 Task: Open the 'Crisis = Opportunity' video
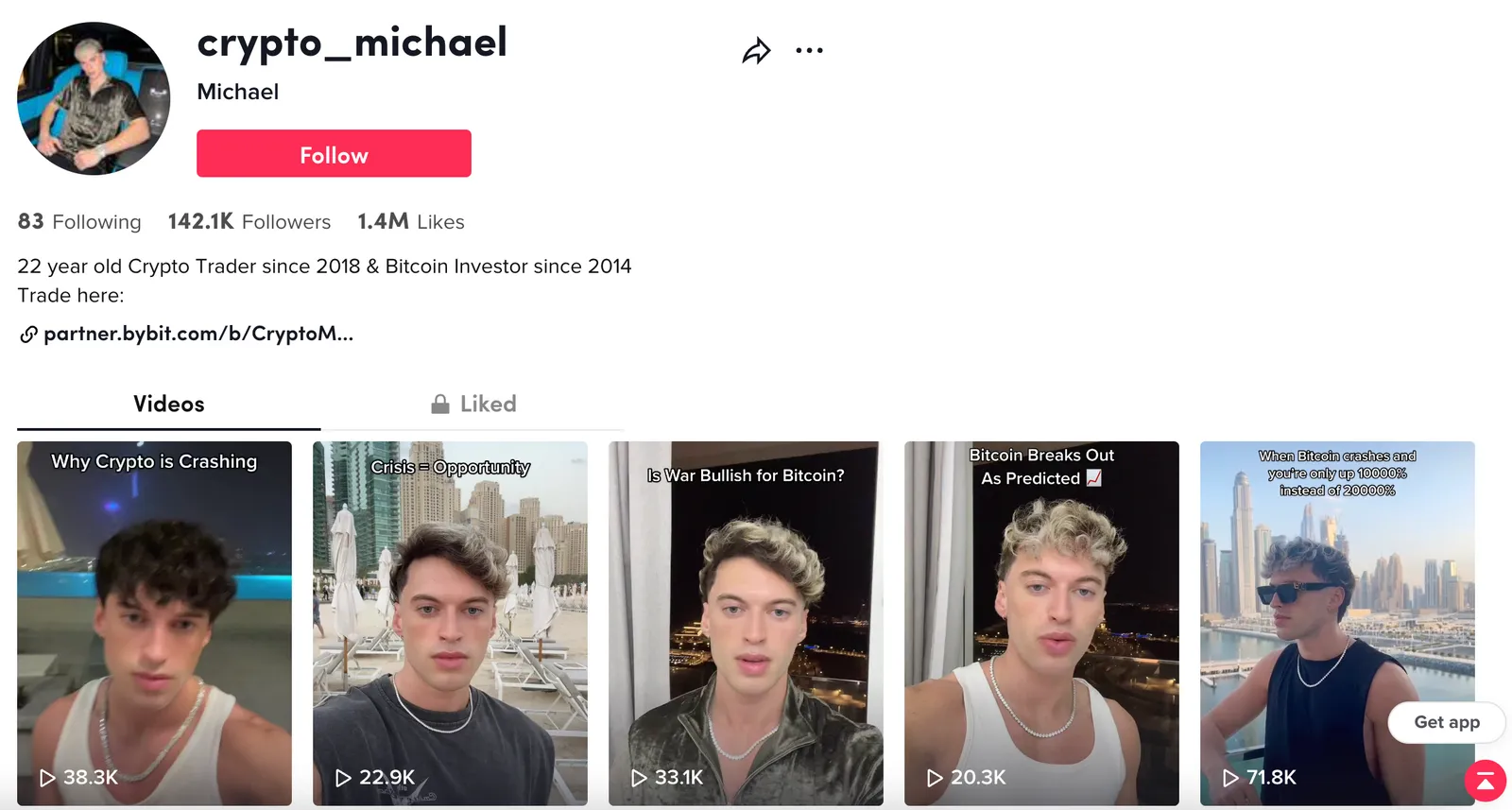(x=450, y=624)
